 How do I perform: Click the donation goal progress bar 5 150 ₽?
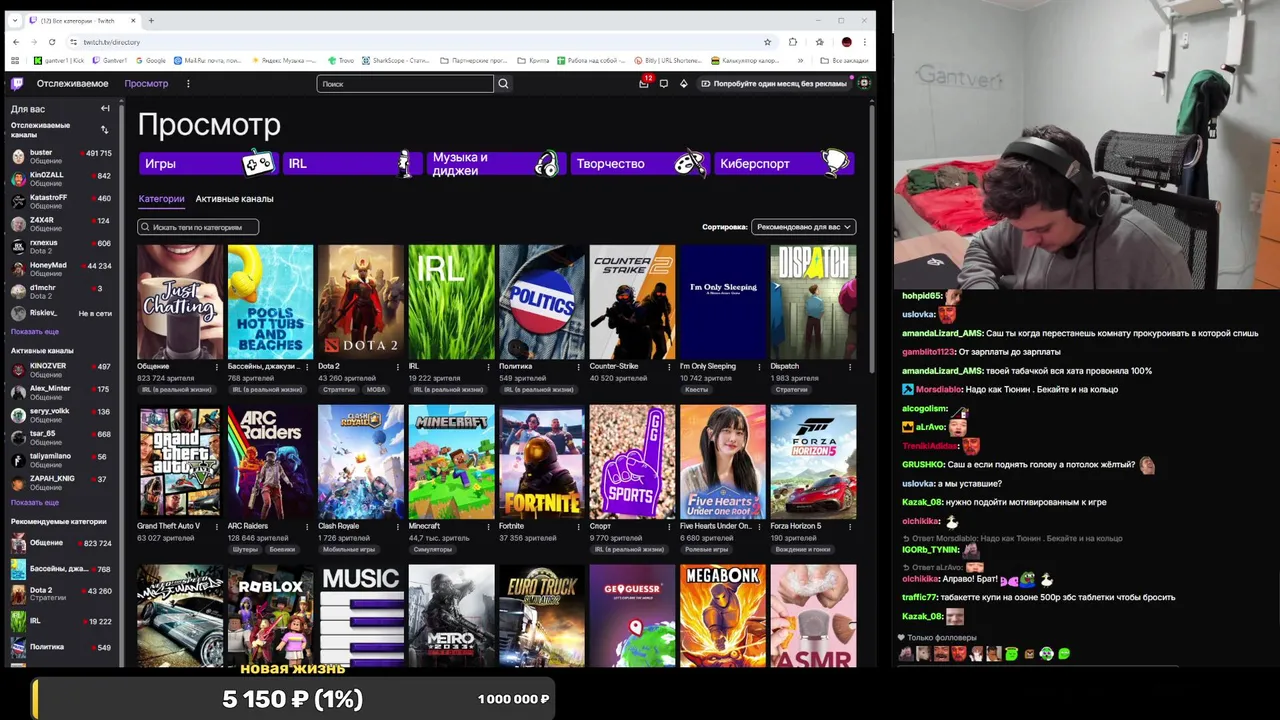(295, 699)
